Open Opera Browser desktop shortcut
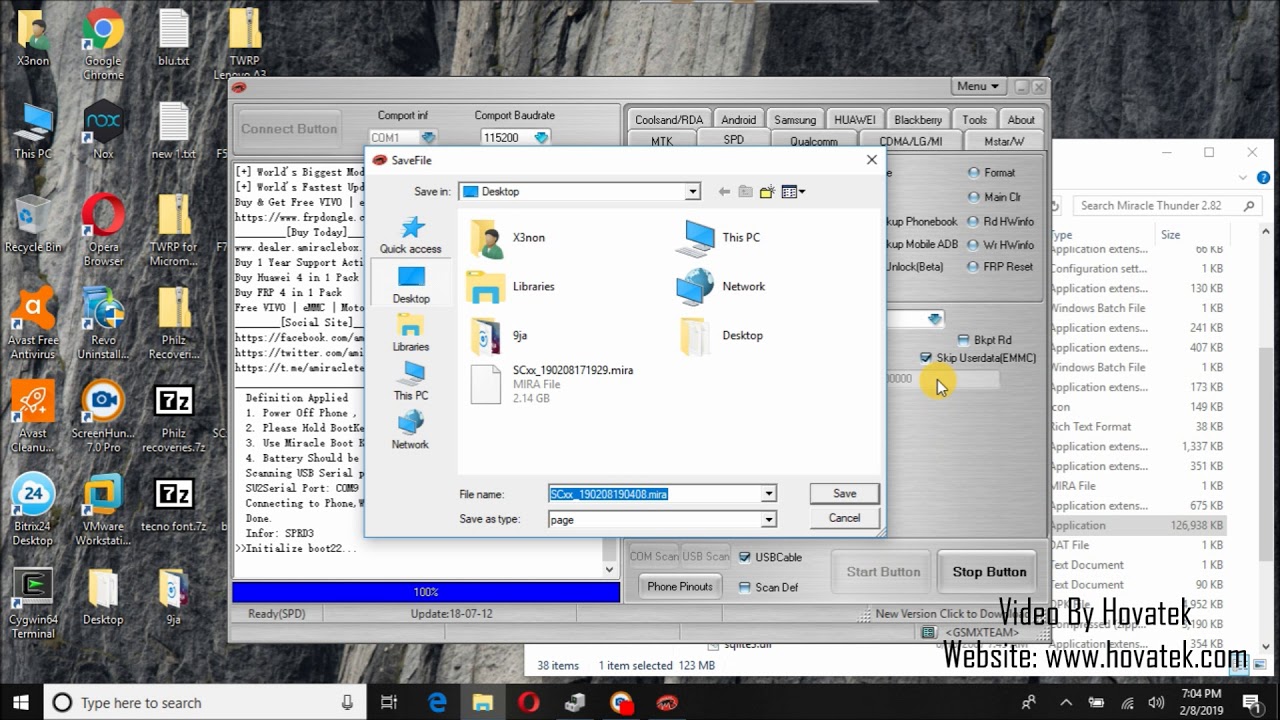This screenshot has height=720, width=1280. (x=103, y=231)
